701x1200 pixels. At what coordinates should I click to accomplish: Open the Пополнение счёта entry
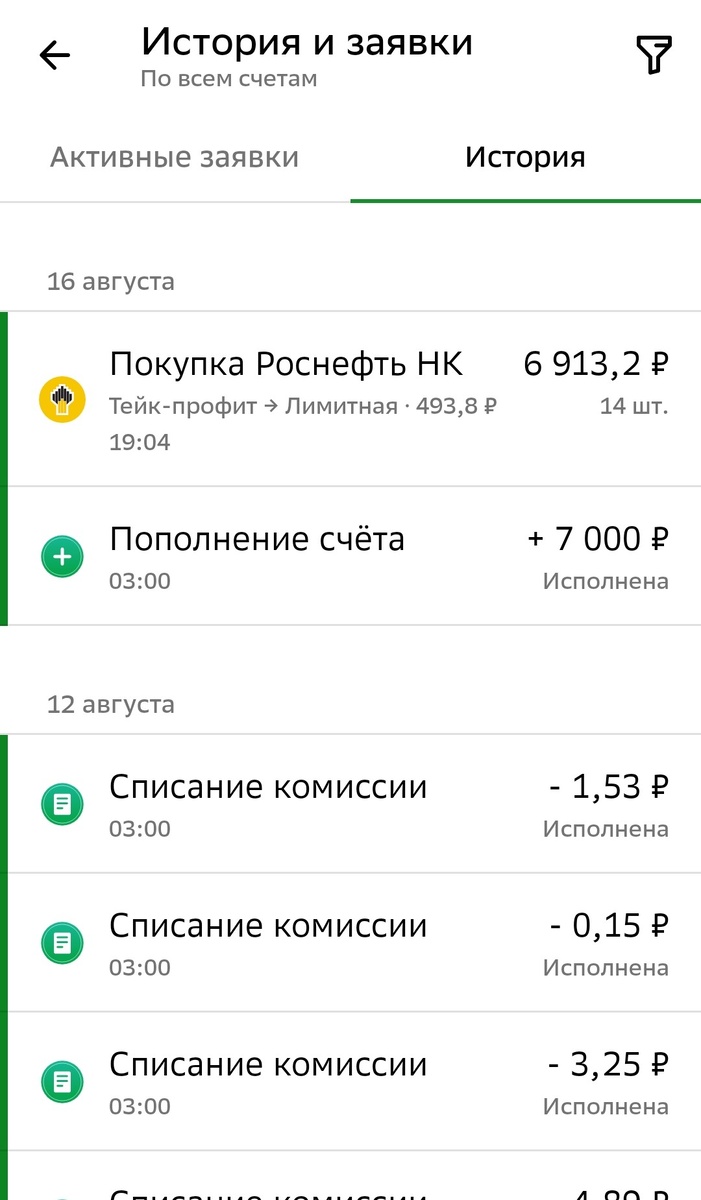point(258,538)
